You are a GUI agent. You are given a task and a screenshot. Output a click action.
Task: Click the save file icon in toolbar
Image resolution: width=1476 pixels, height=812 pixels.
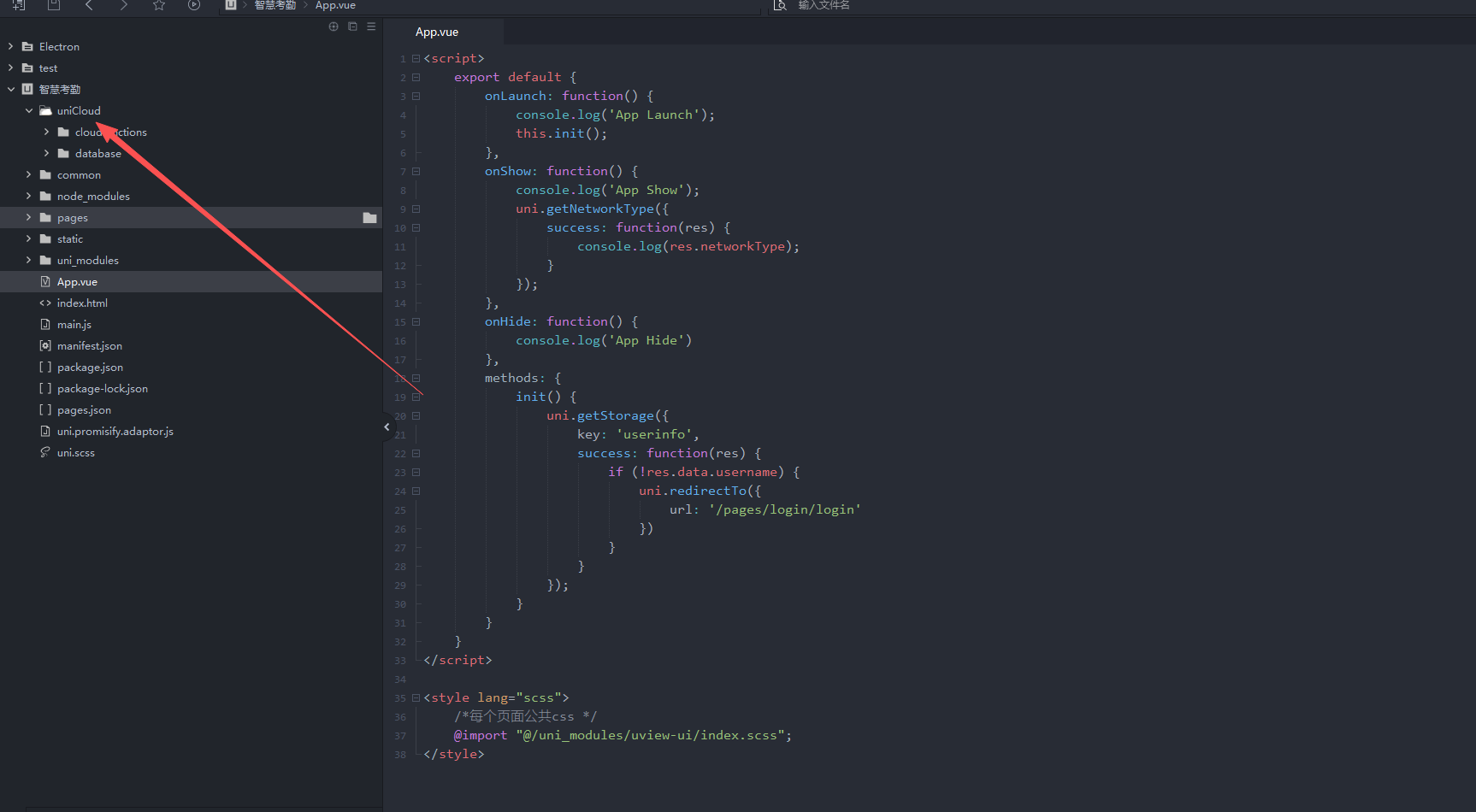pos(54,5)
